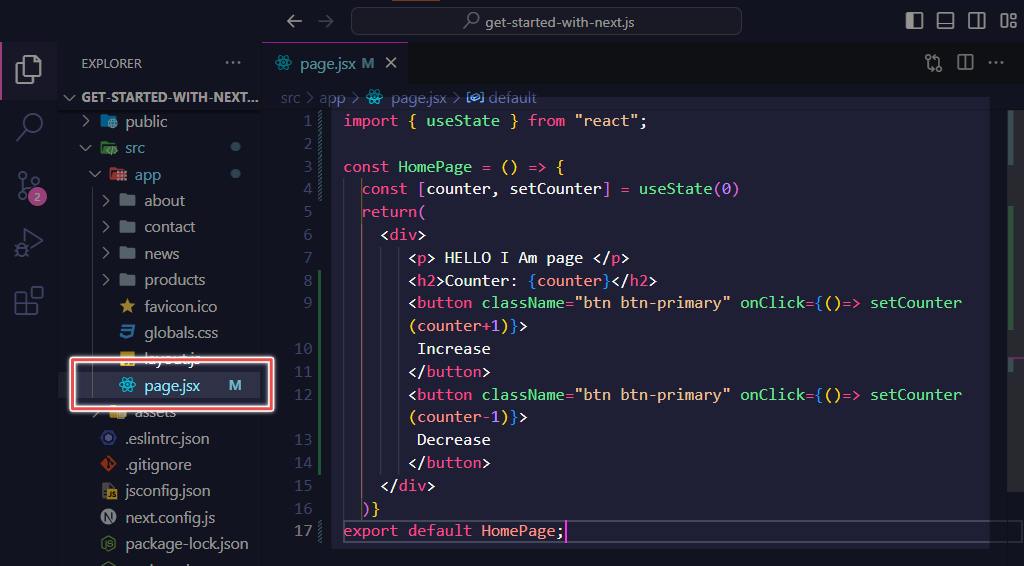This screenshot has width=1024, height=566.
Task: Close the page.jsx editor tab
Action: (x=391, y=63)
